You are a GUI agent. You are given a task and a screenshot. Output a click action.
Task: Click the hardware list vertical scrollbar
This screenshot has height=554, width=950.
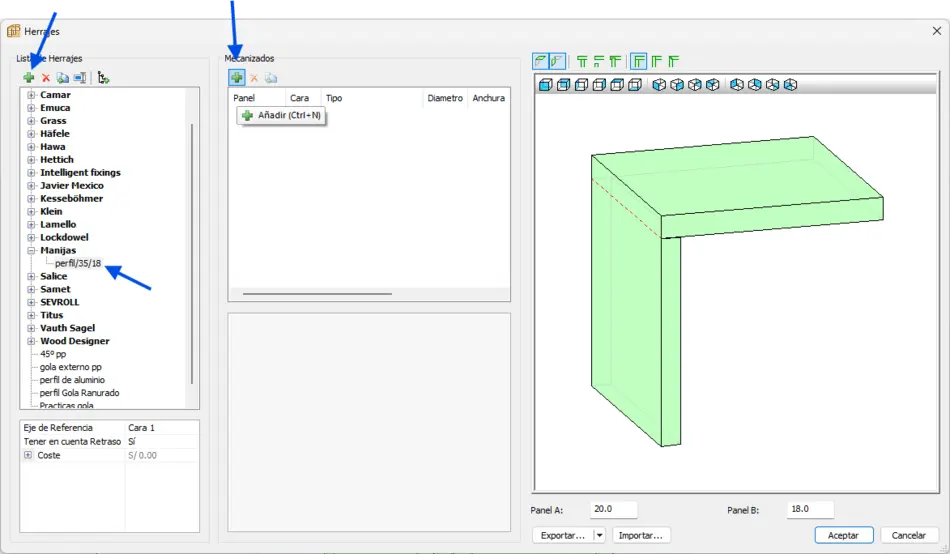[192, 250]
